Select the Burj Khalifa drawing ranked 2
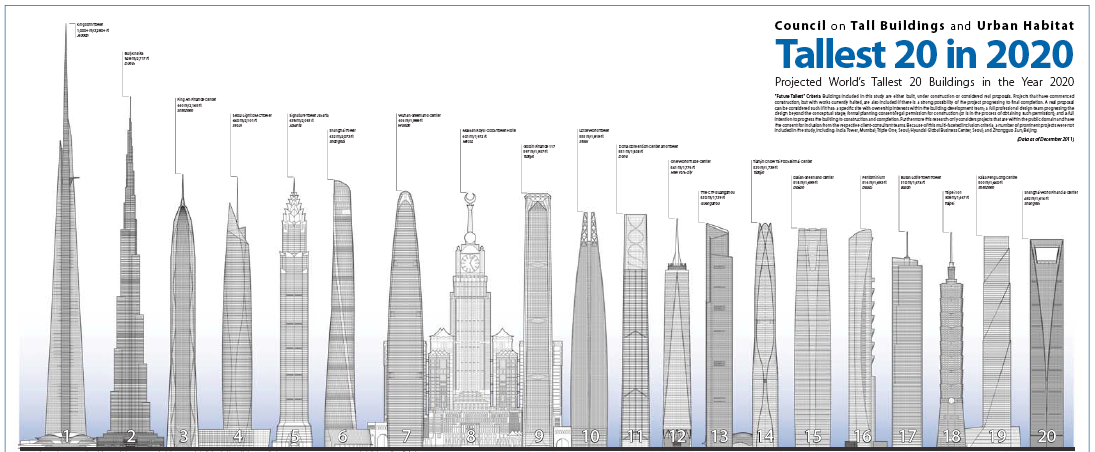Viewport: 1095px width, 452px height. (130, 272)
